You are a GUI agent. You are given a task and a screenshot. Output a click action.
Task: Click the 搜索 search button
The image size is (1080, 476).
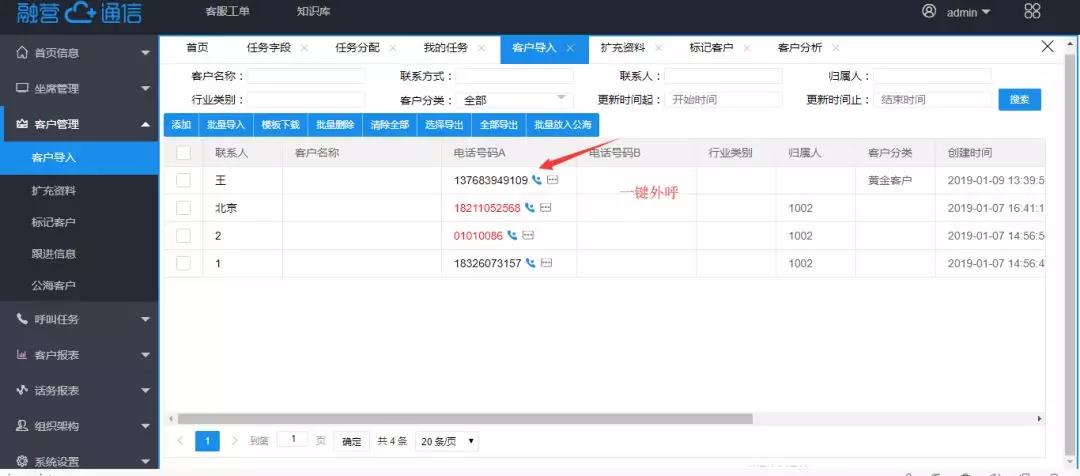click(x=1019, y=100)
